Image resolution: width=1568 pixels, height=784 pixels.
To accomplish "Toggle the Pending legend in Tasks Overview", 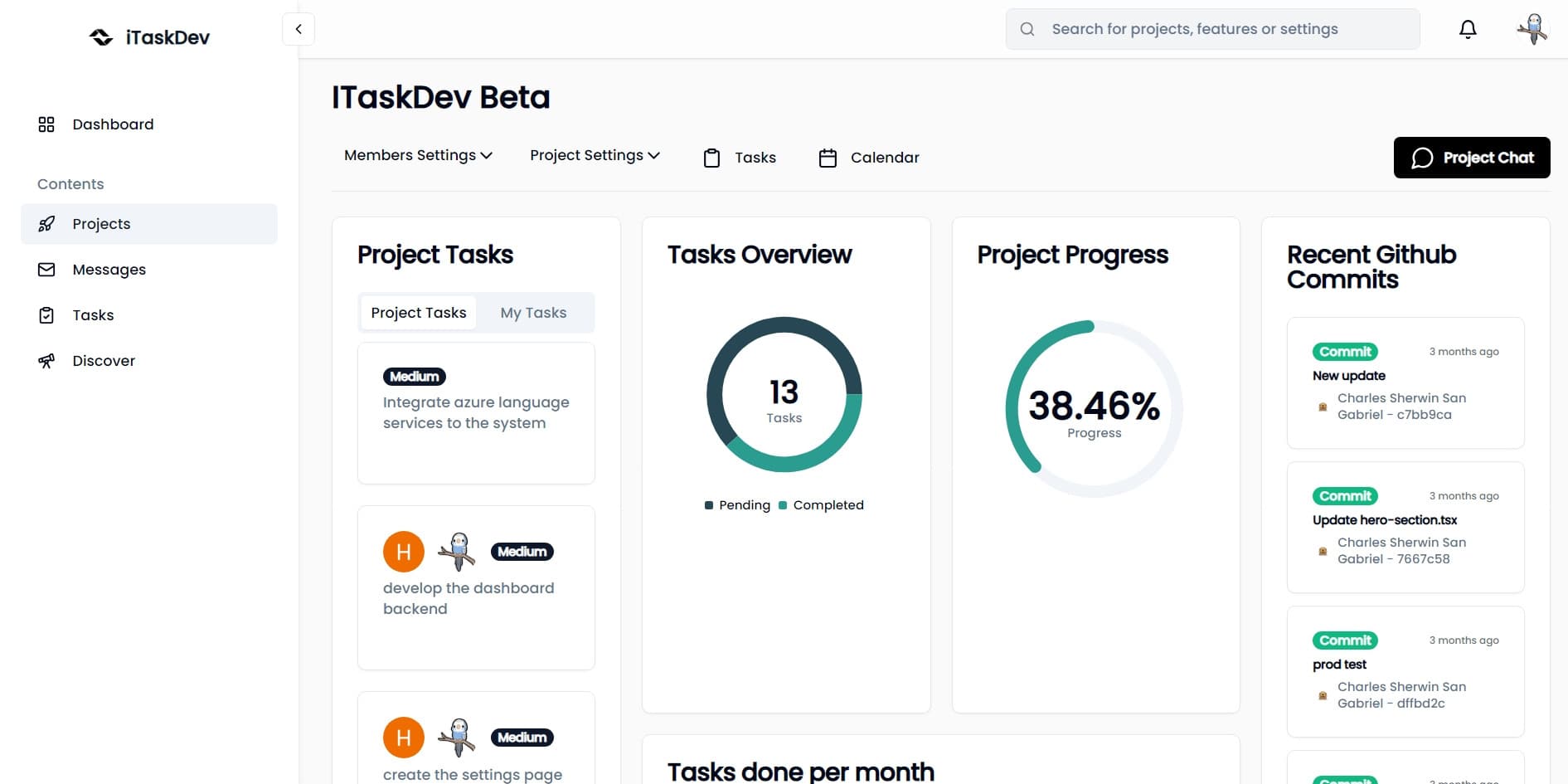I will (737, 505).
